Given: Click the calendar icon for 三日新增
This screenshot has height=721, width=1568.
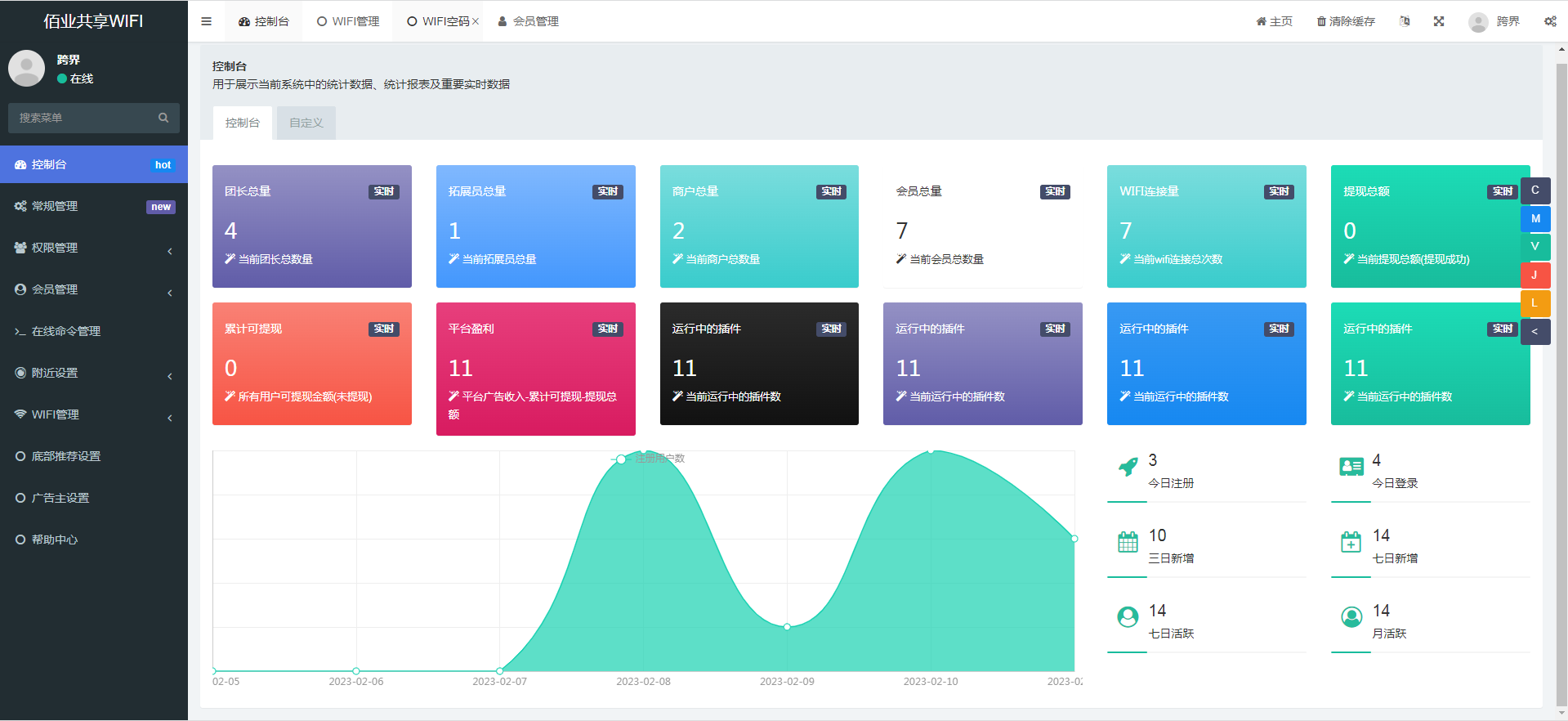Looking at the screenshot, I should [x=1128, y=542].
